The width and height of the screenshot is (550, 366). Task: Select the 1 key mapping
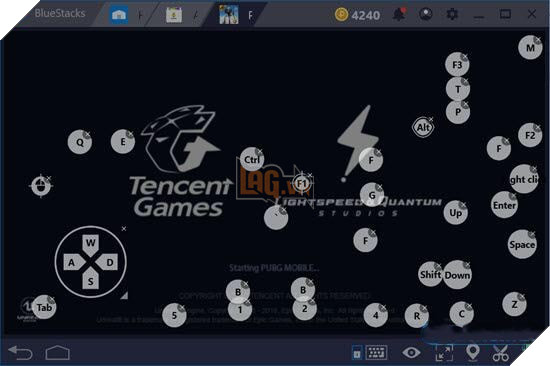click(x=240, y=310)
